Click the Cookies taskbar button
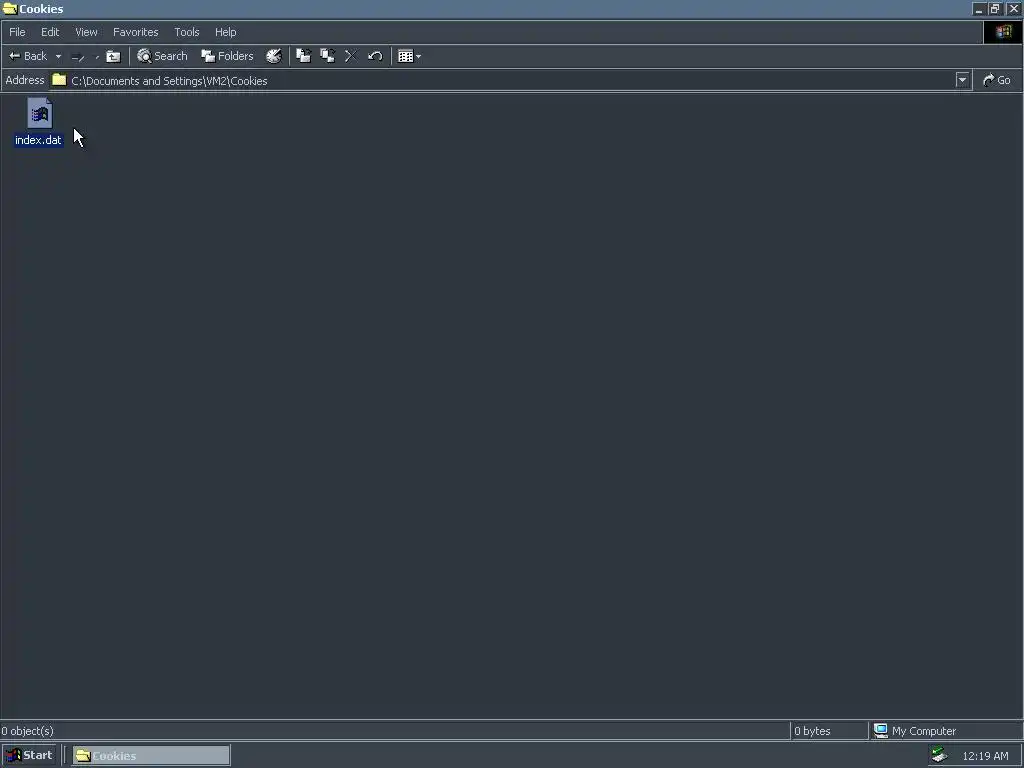The height and width of the screenshot is (768, 1024). pos(151,756)
